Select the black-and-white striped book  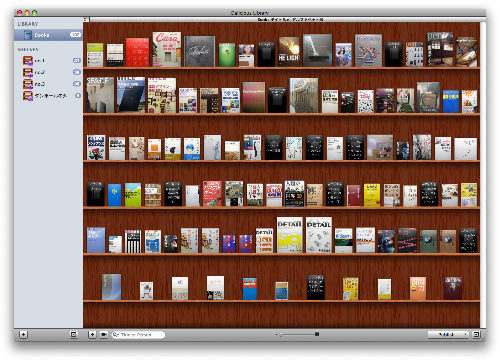(x=133, y=241)
